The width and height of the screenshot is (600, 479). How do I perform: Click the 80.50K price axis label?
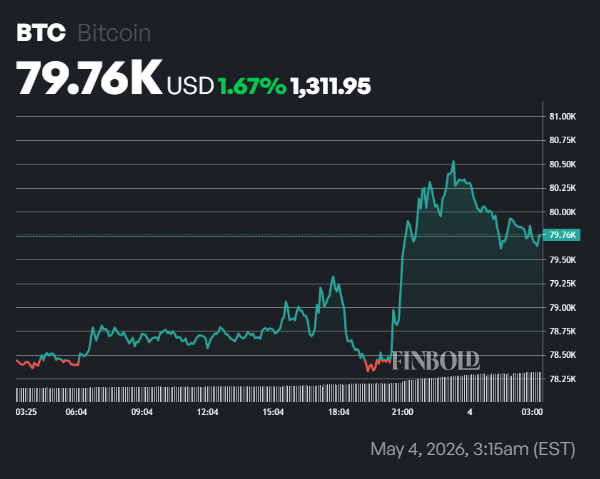point(562,165)
